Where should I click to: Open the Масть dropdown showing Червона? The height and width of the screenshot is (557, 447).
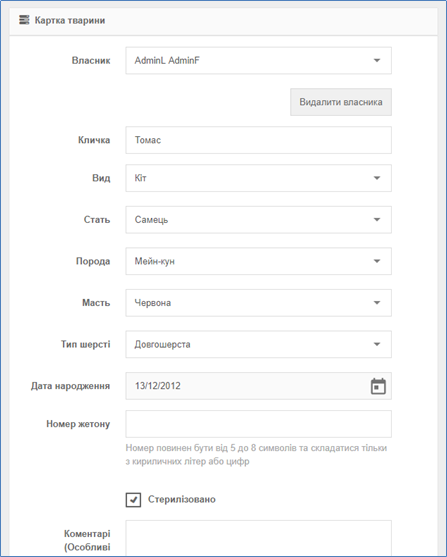tap(258, 303)
